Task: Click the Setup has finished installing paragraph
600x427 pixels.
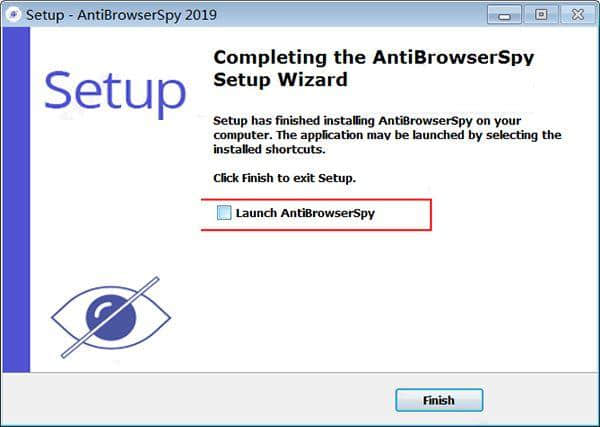Action: 387,135
